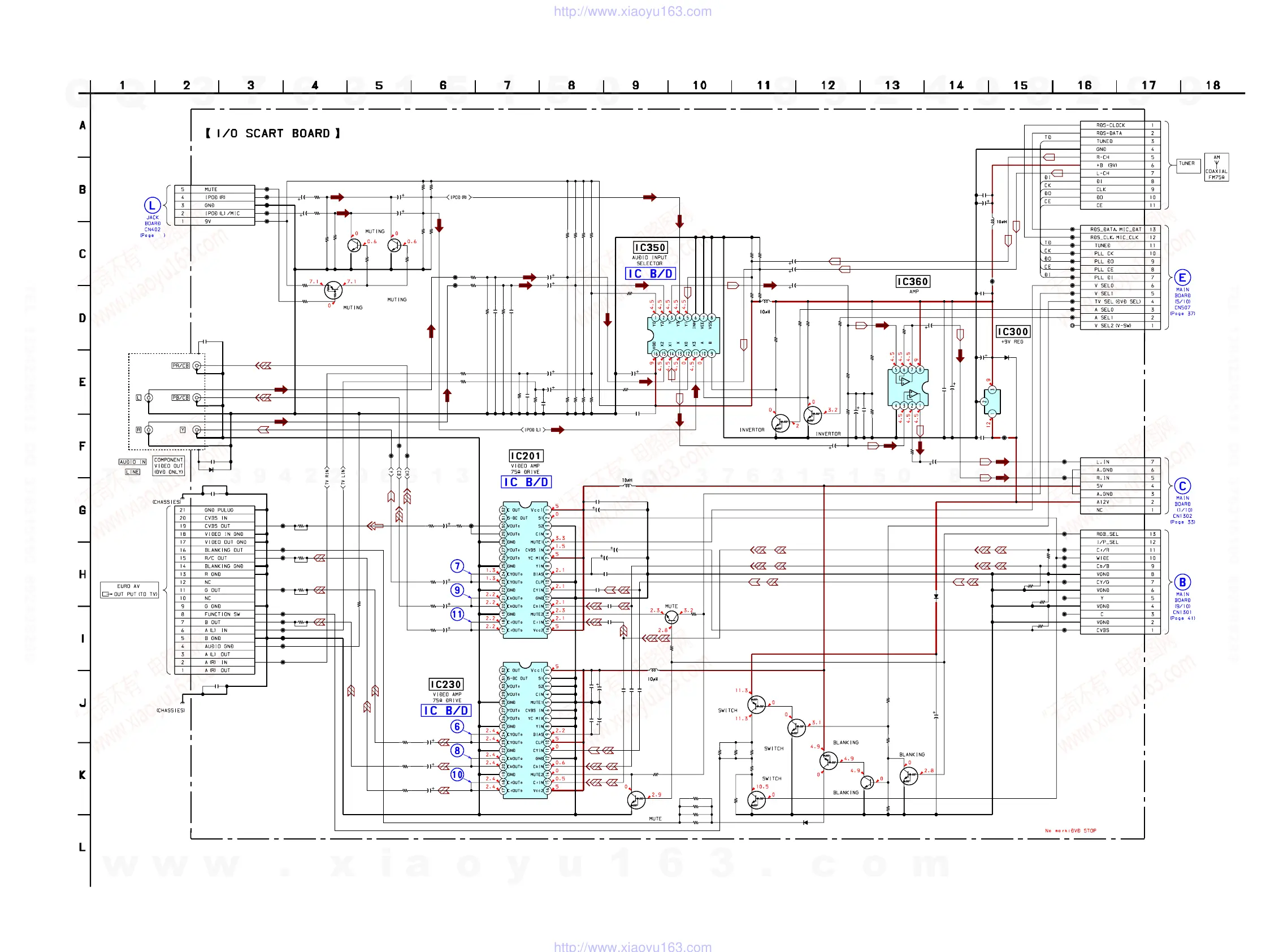Click the I/O SCART BOARD title
This screenshot has height=952, width=1266.
[x=273, y=133]
